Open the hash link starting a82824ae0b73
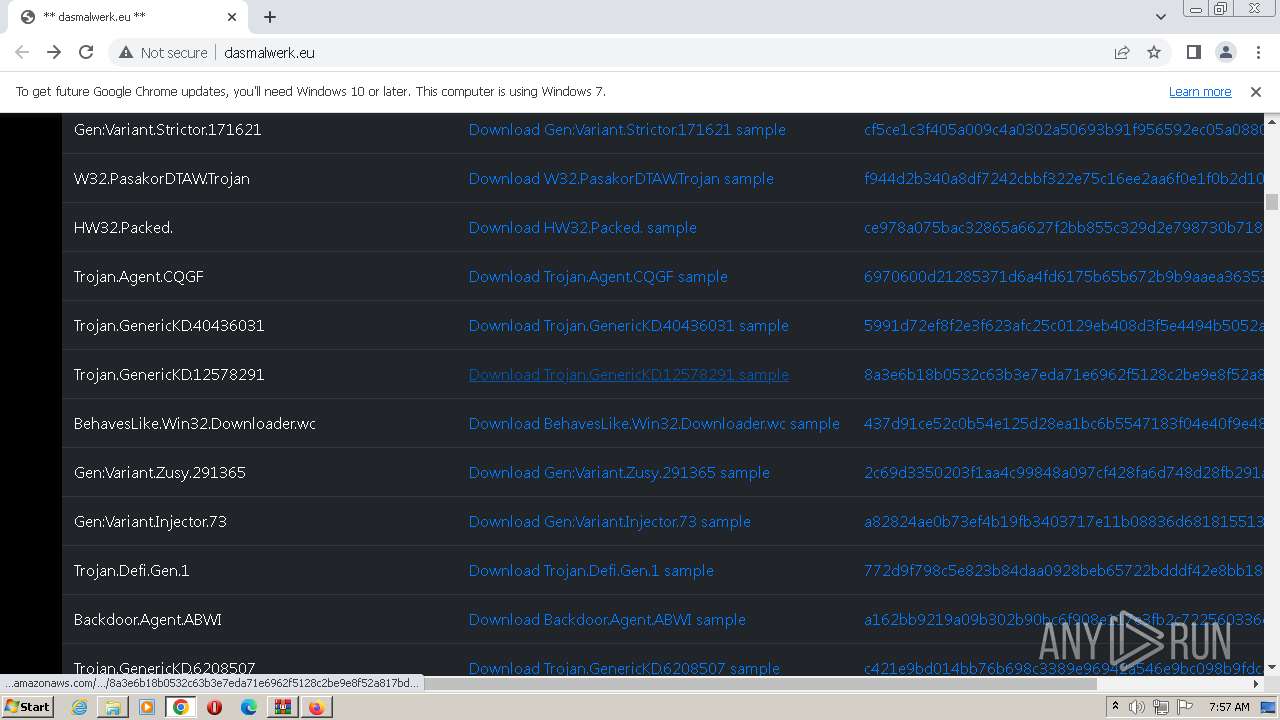 (x=1064, y=522)
